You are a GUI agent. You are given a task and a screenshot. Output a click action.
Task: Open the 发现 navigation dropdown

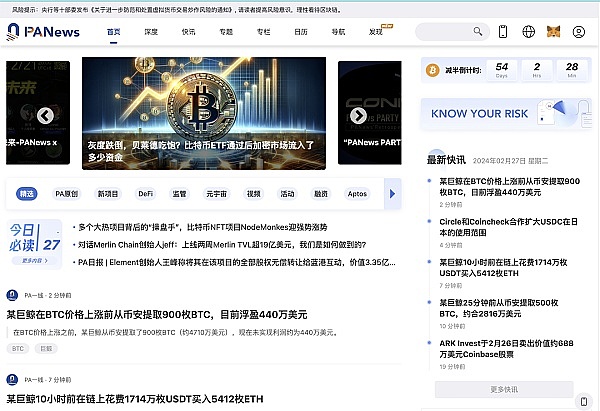click(377, 32)
